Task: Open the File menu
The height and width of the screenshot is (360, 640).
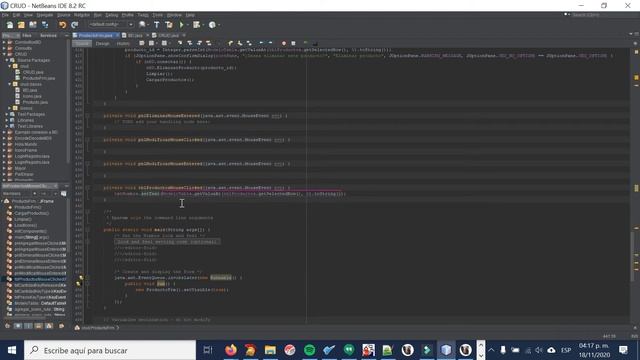Action: (x=5, y=15)
